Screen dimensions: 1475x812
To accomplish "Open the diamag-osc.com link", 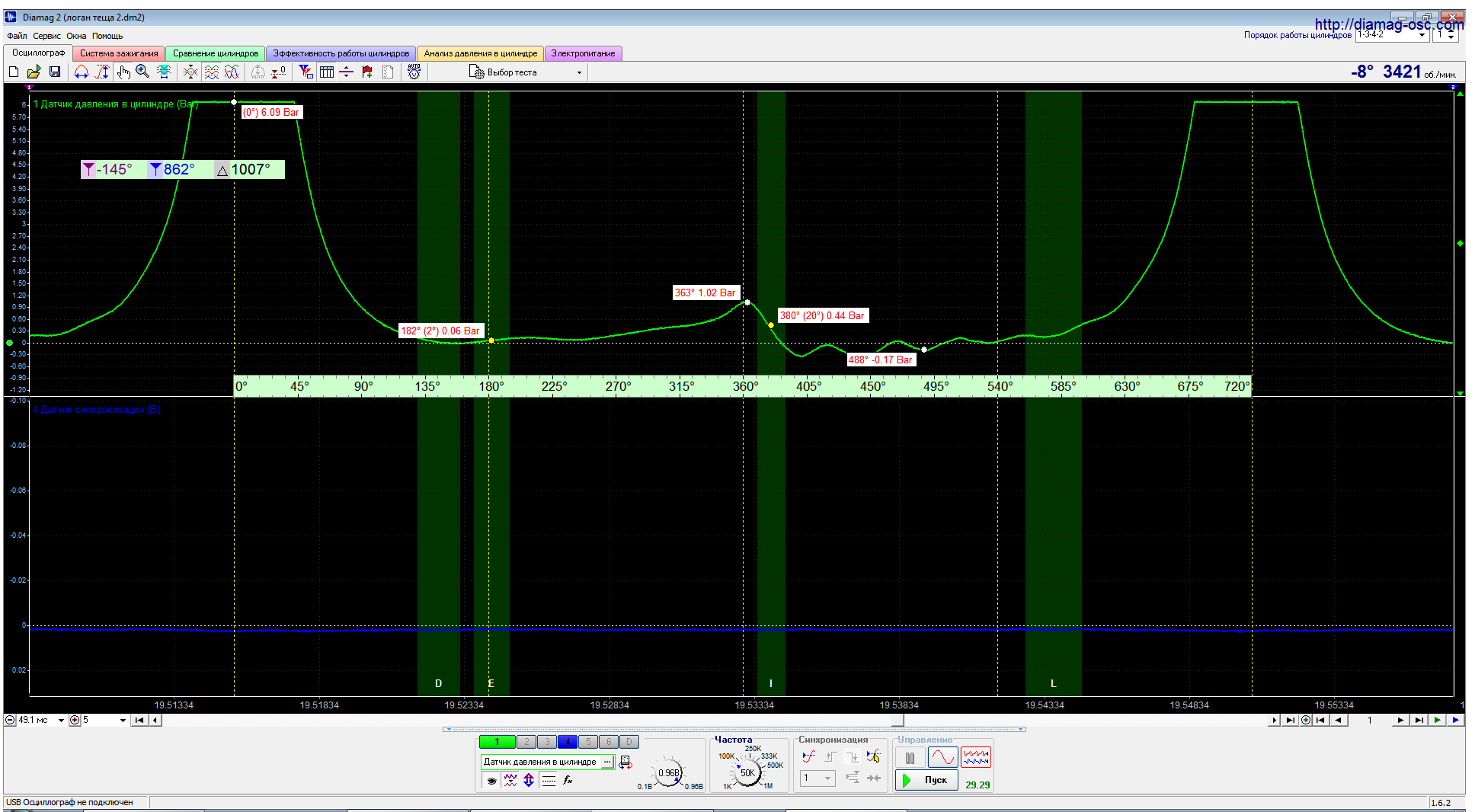I will (1389, 24).
